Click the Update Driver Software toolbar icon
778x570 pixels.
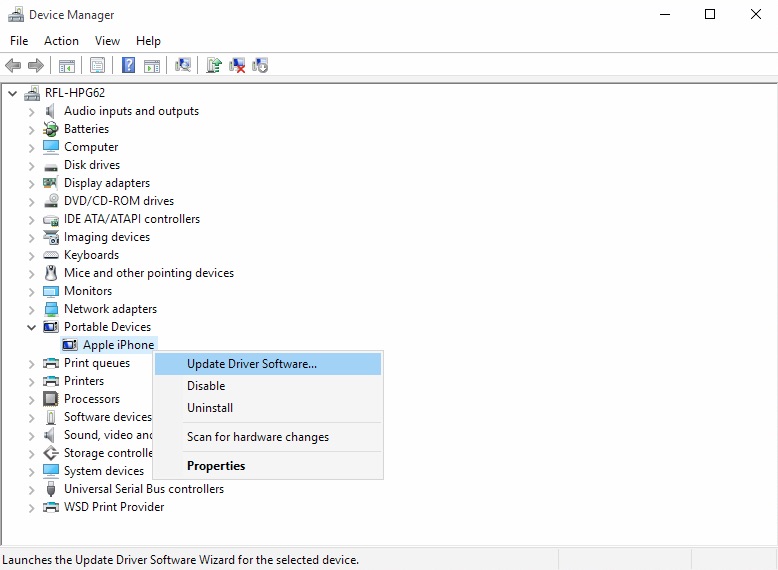pyautogui.click(x=213, y=66)
